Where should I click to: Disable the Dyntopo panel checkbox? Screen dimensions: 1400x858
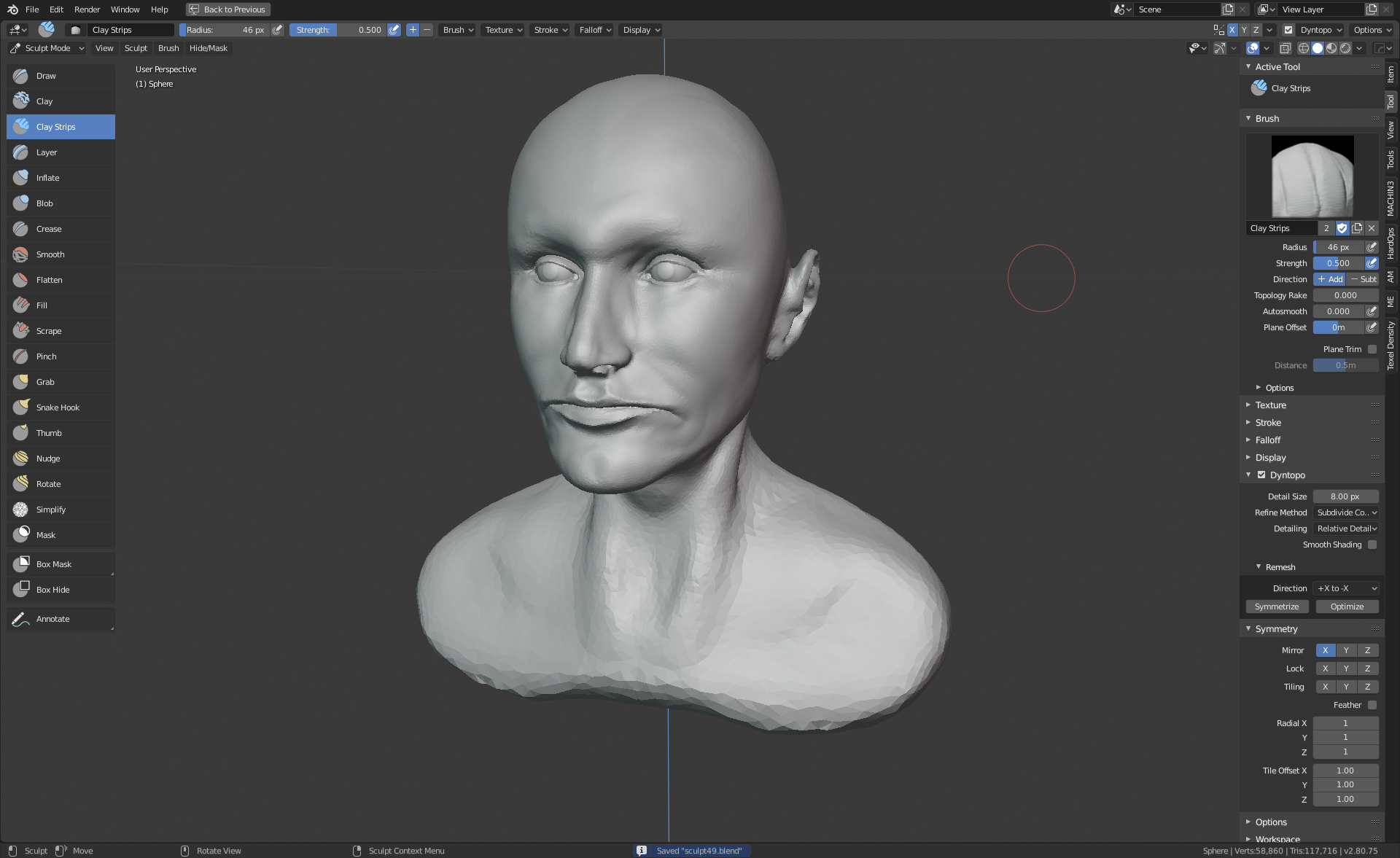(x=1261, y=475)
